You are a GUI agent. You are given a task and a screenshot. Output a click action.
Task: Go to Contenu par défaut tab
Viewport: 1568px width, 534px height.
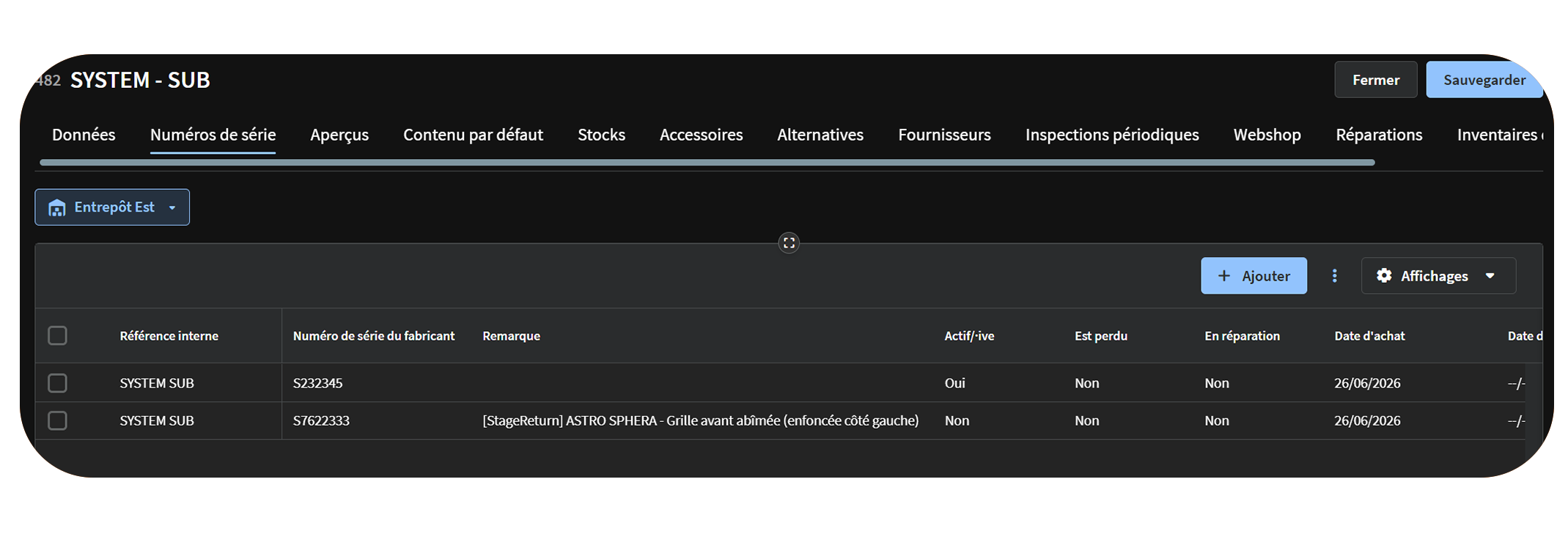[473, 135]
